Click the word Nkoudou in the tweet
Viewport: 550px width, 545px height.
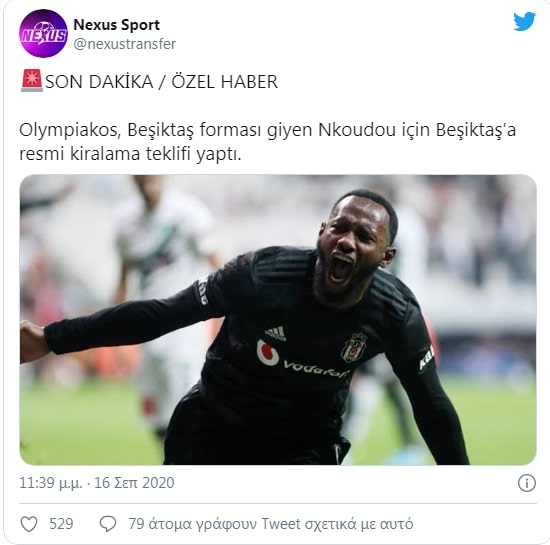(357, 130)
